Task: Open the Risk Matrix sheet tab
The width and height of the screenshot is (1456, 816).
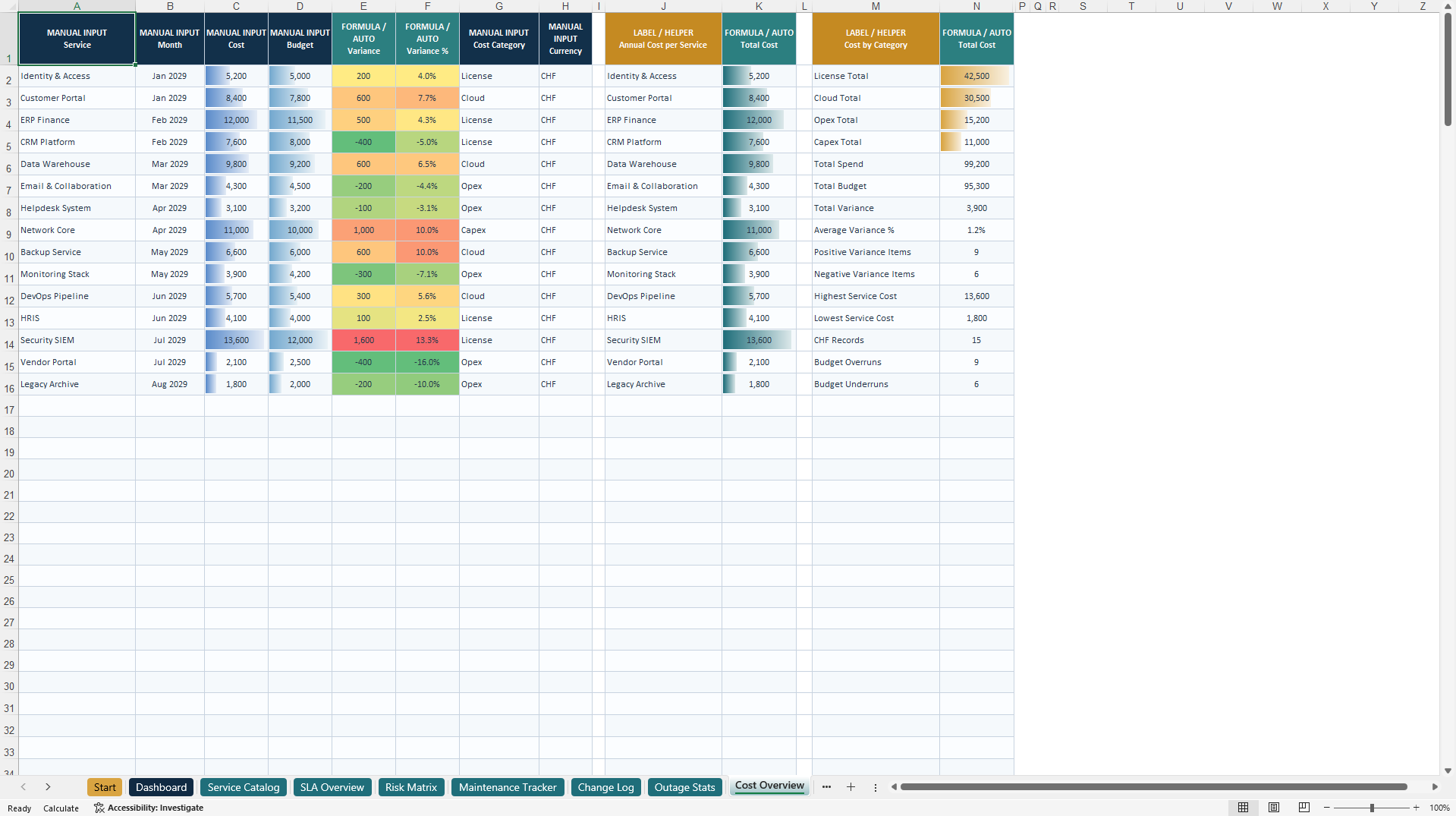Action: pyautogui.click(x=411, y=787)
